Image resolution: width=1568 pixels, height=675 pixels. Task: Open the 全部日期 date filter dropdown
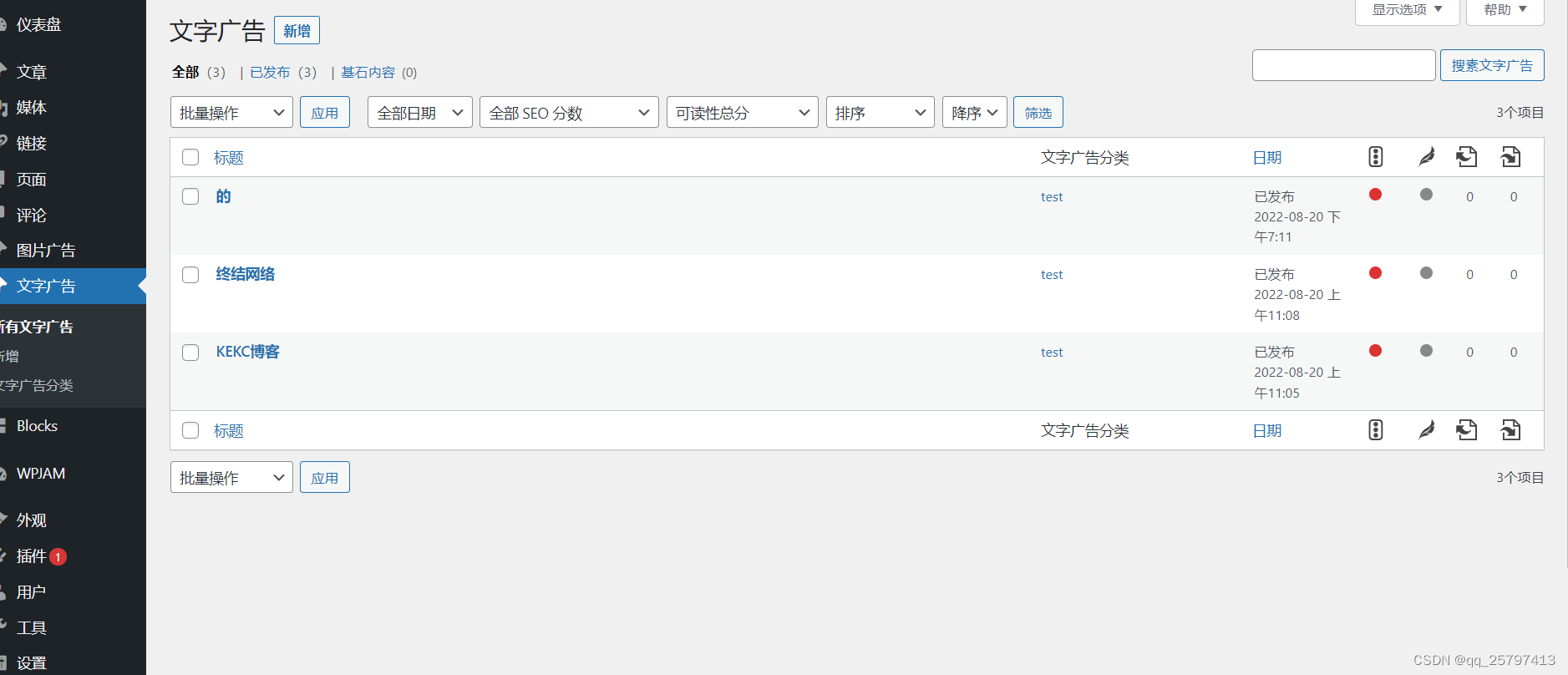[420, 112]
